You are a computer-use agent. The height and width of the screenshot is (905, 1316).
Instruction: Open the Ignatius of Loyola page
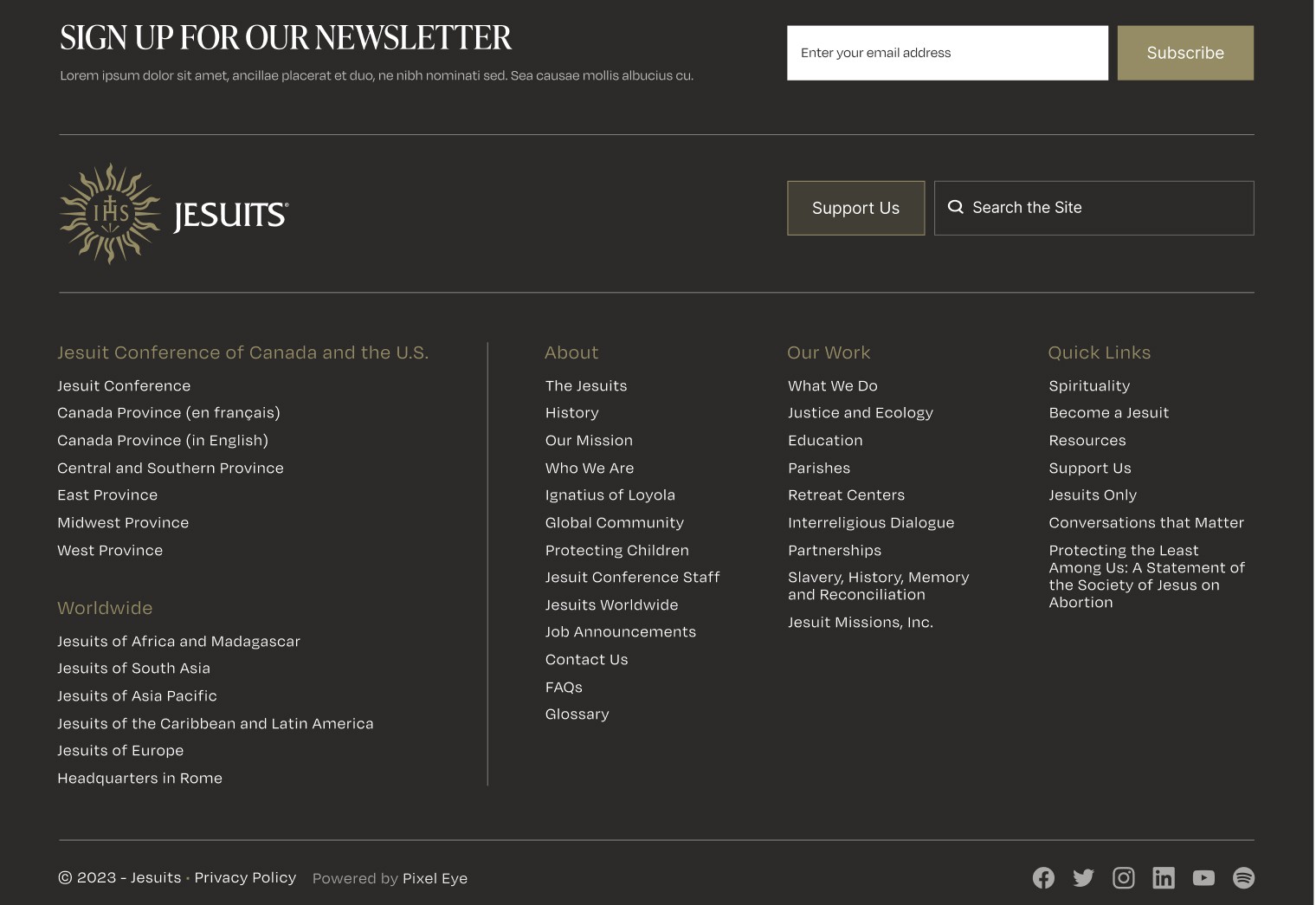tap(610, 495)
